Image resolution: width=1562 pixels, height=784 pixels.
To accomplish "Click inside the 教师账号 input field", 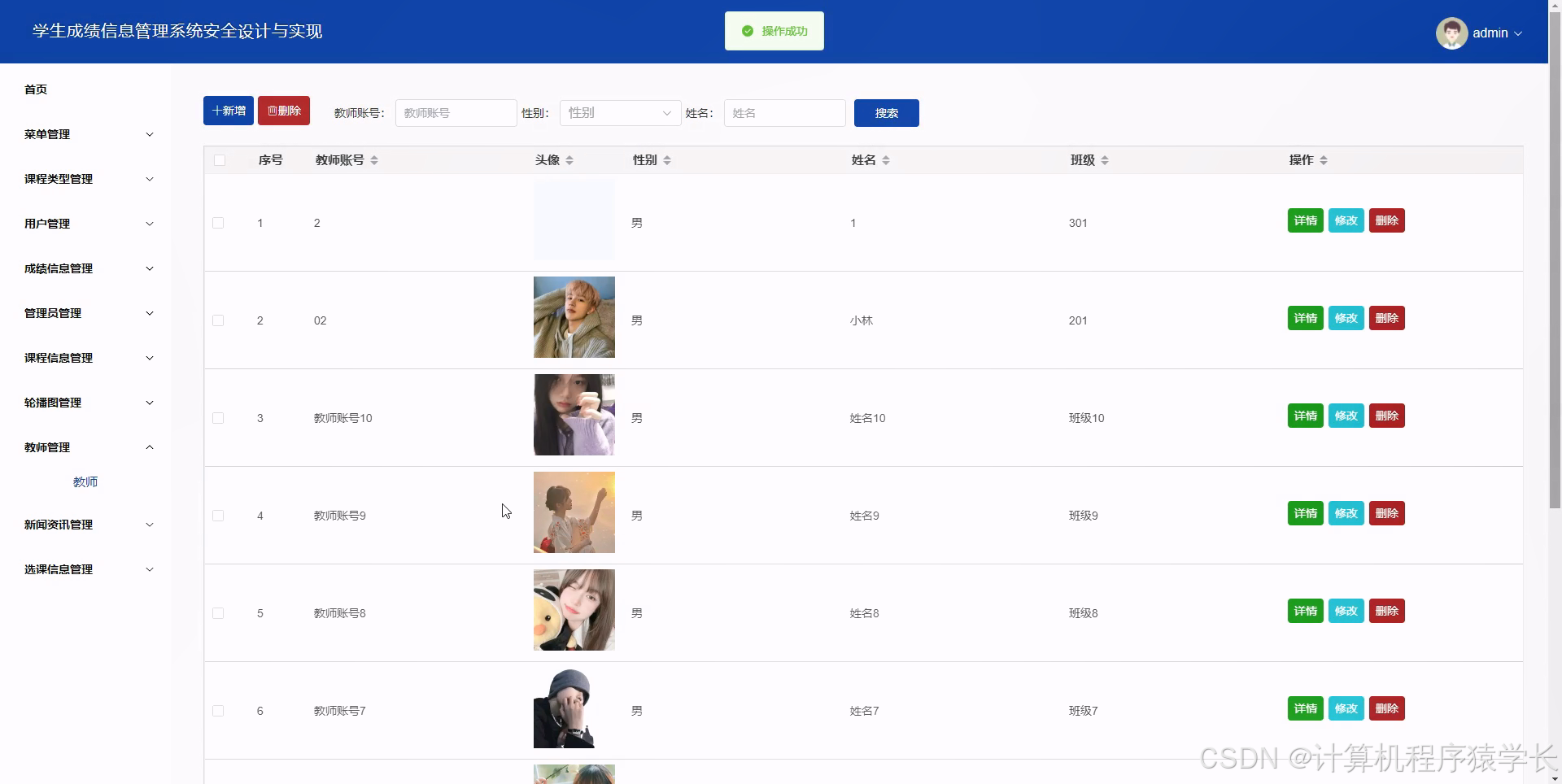I will (456, 113).
